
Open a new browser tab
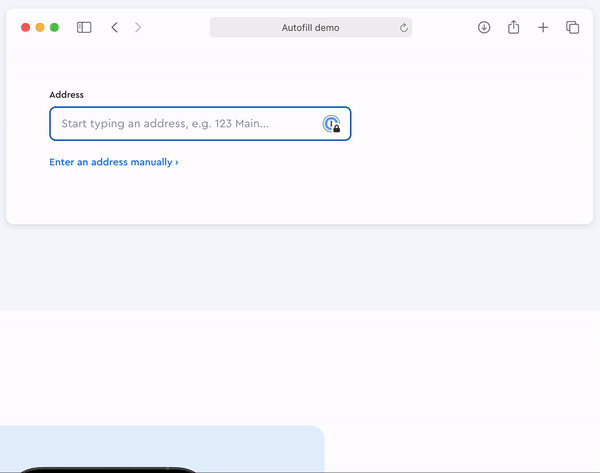tap(543, 28)
